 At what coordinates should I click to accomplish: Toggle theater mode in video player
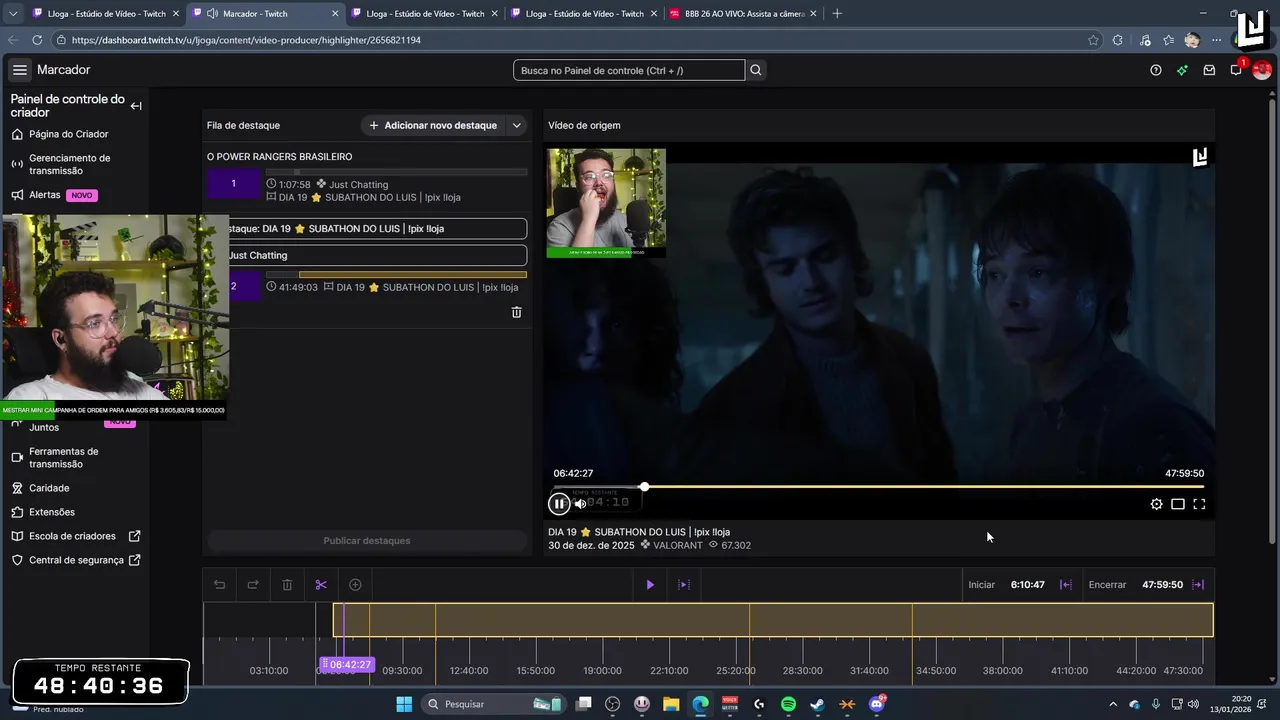pos(1178,504)
